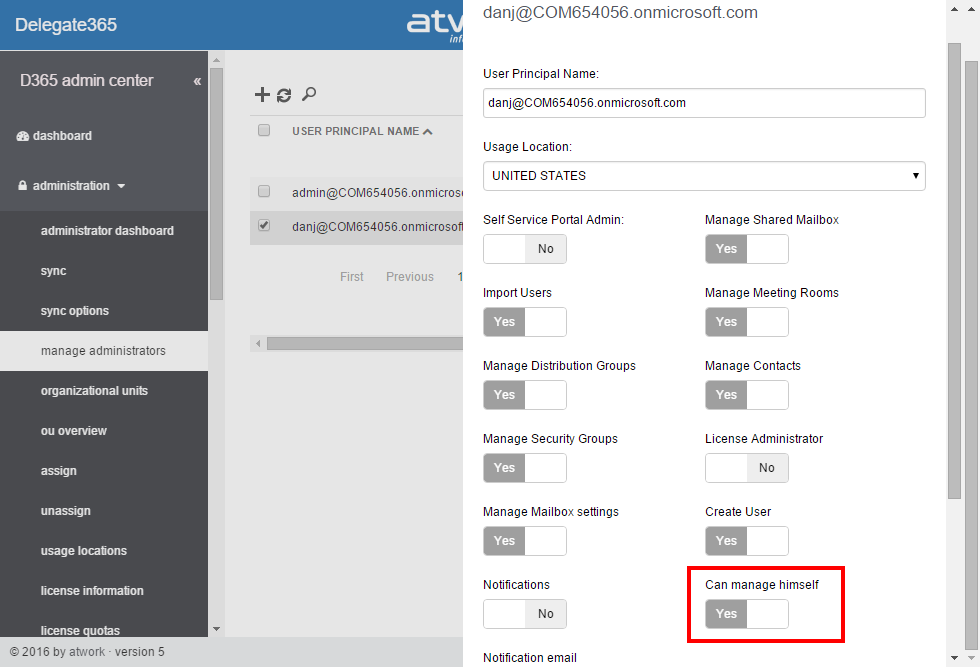Click the Previous pagination link
This screenshot has width=980, height=667.
coord(410,277)
